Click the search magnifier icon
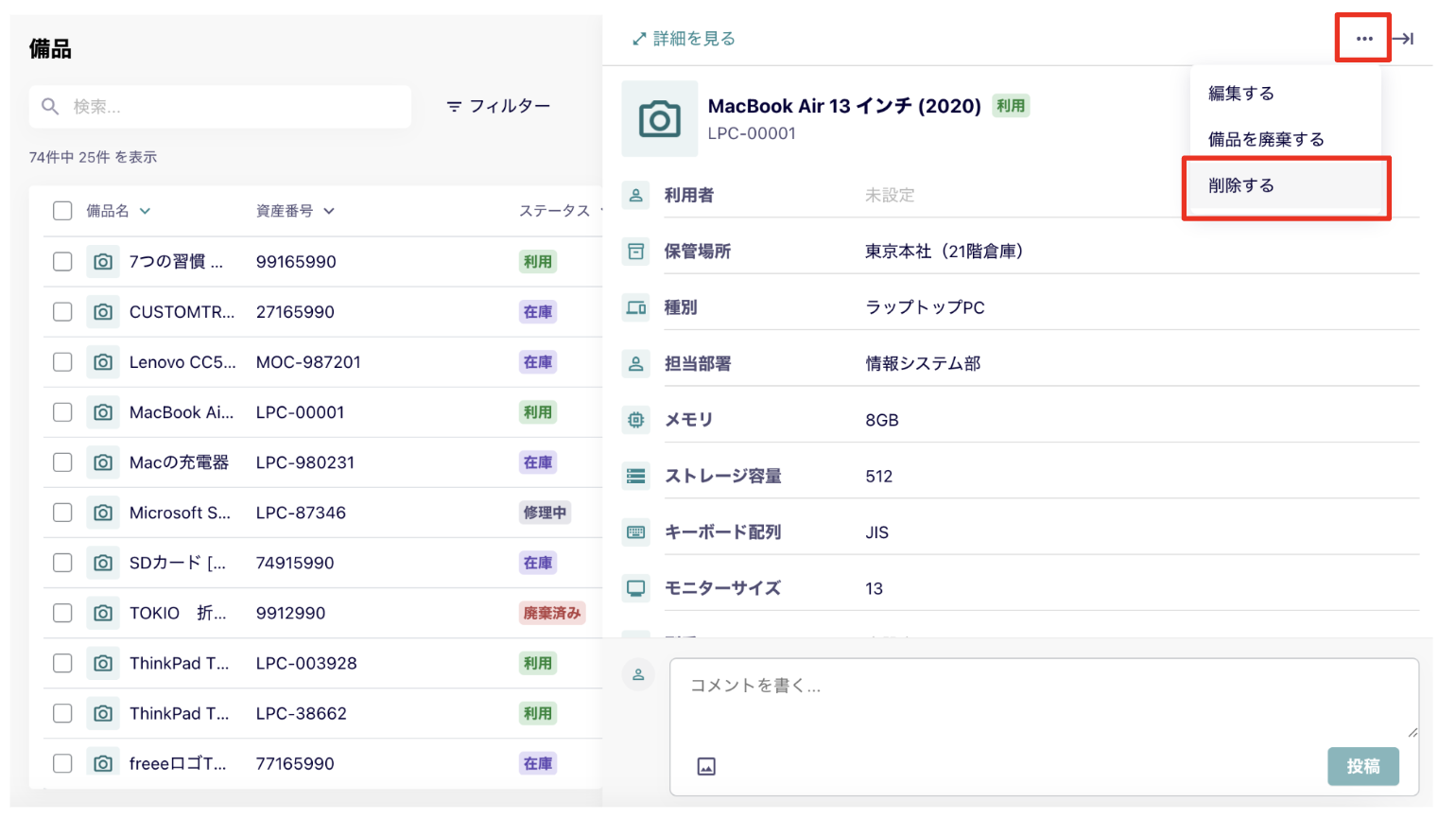The height and width of the screenshot is (819, 1456). pyautogui.click(x=50, y=107)
